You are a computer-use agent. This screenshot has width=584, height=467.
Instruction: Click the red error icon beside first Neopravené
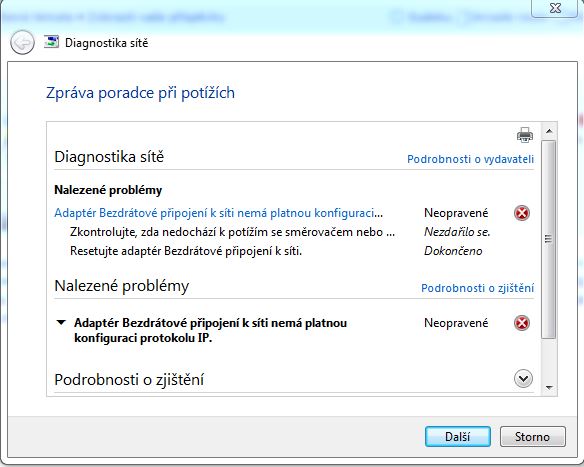(x=521, y=213)
